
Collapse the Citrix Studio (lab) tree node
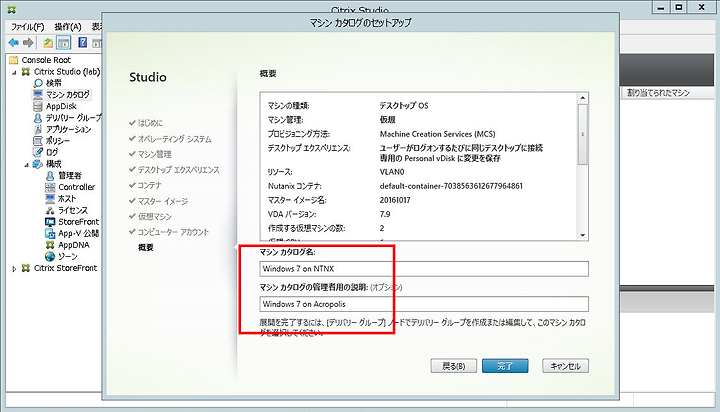14,72
